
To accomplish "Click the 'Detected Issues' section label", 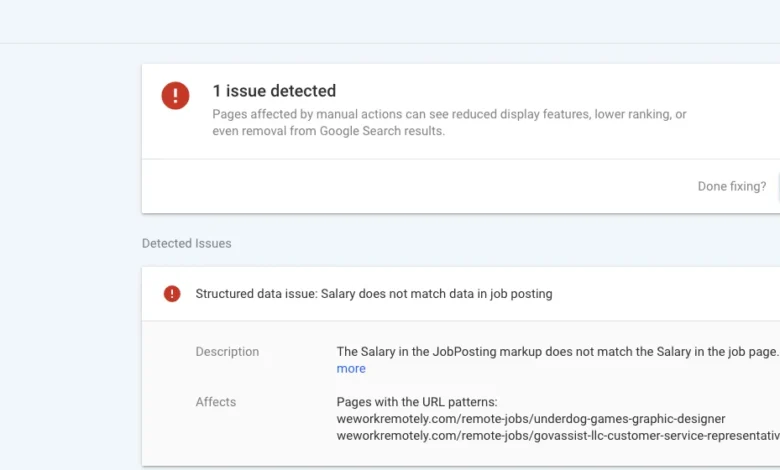I will [186, 243].
